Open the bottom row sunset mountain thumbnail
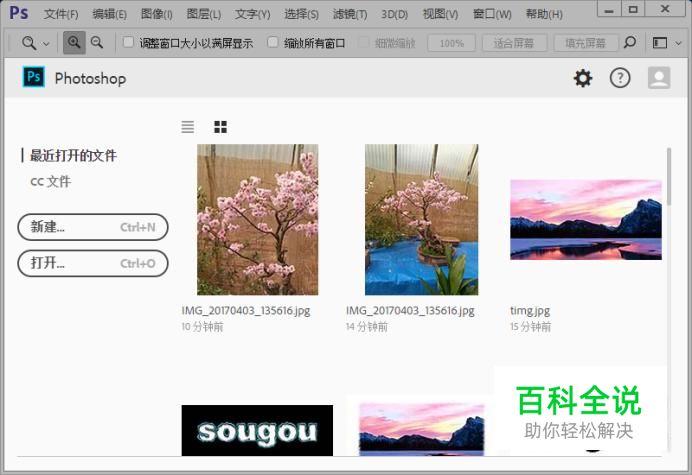Viewport: 692px width, 475px height. pyautogui.click(x=421, y=429)
